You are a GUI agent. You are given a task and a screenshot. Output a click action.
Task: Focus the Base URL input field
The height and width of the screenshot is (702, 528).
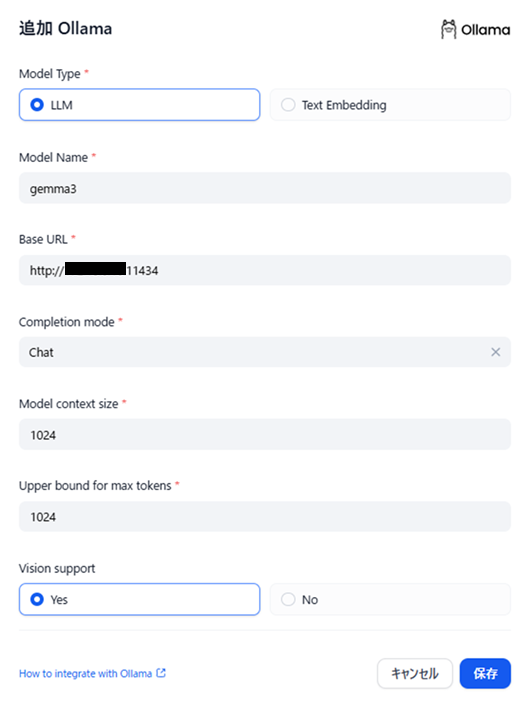pyautogui.click(x=265, y=270)
